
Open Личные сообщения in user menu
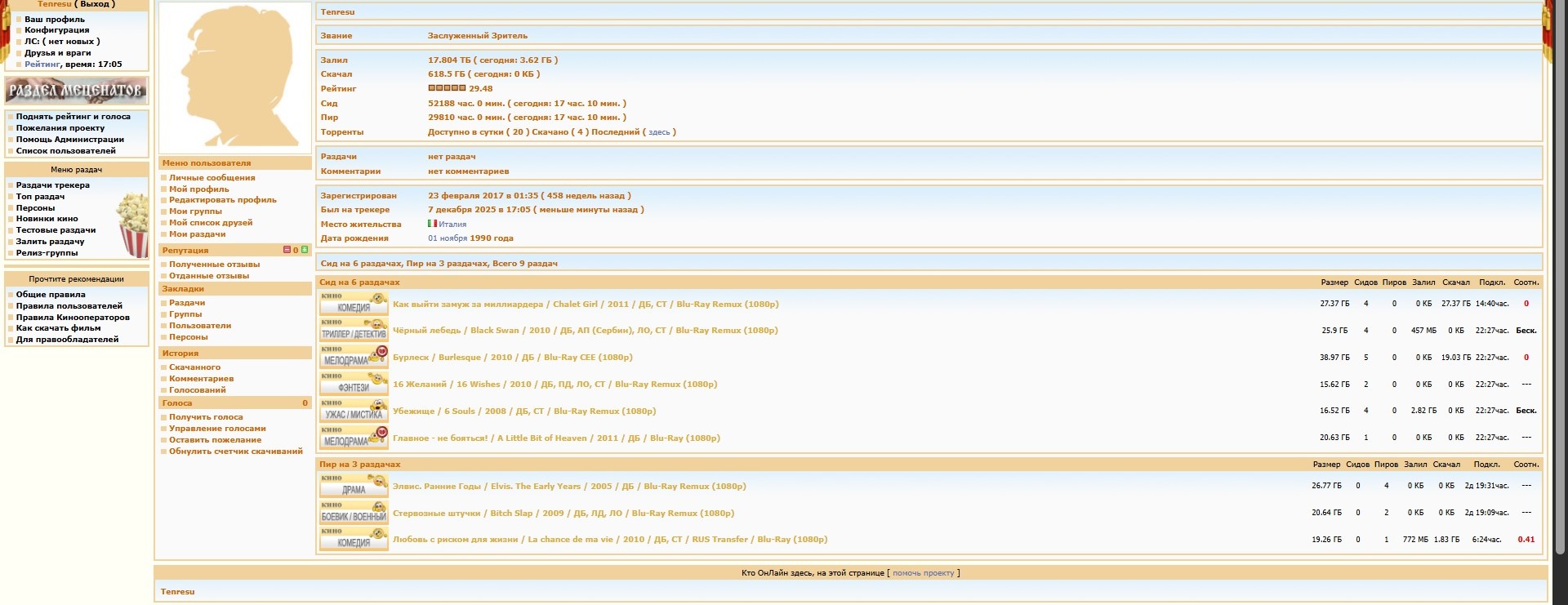coord(212,178)
